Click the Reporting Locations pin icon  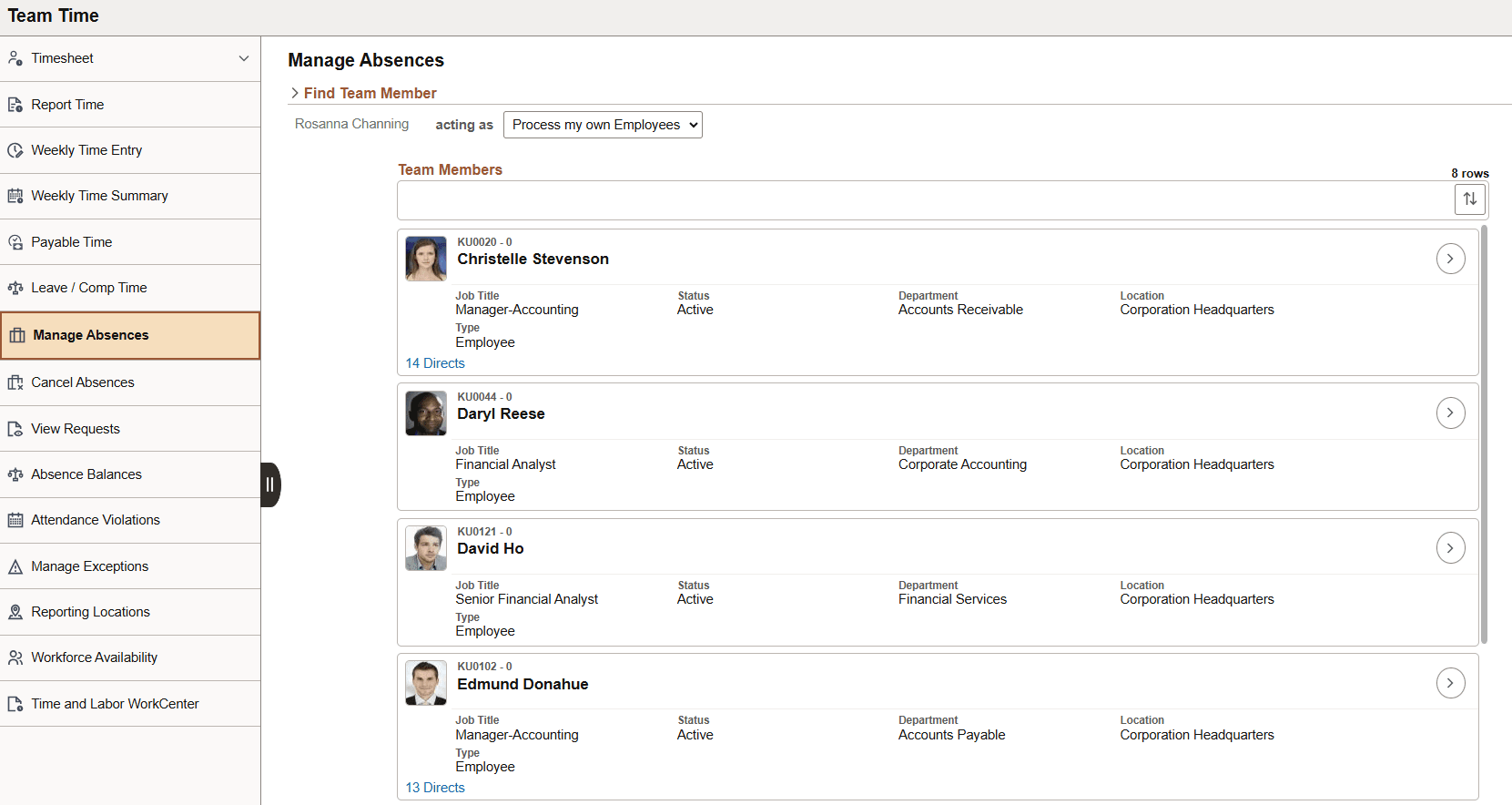click(15, 612)
